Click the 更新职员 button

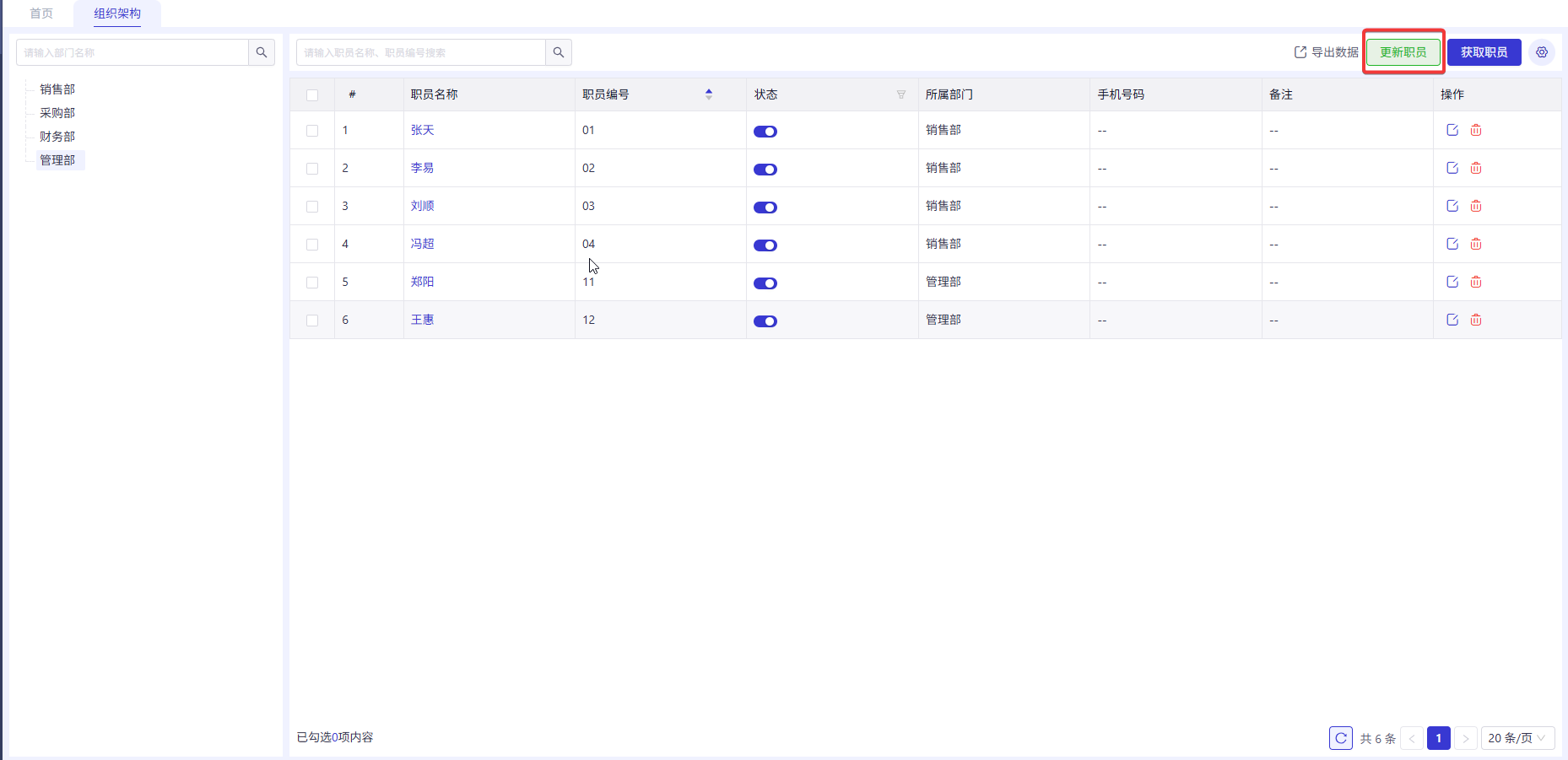(1403, 52)
